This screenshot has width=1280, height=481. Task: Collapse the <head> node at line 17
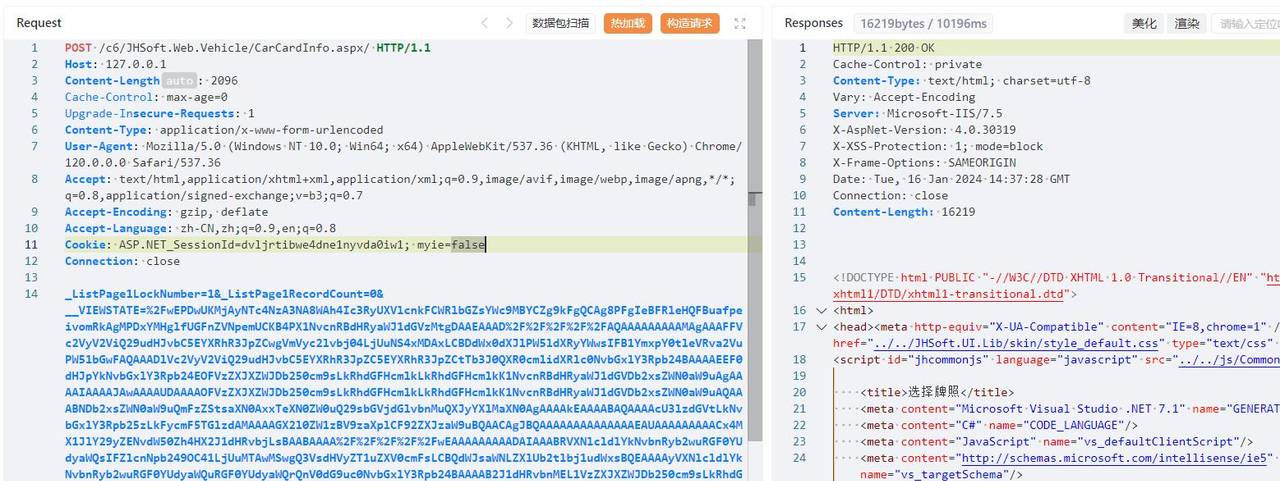pyautogui.click(x=822, y=327)
